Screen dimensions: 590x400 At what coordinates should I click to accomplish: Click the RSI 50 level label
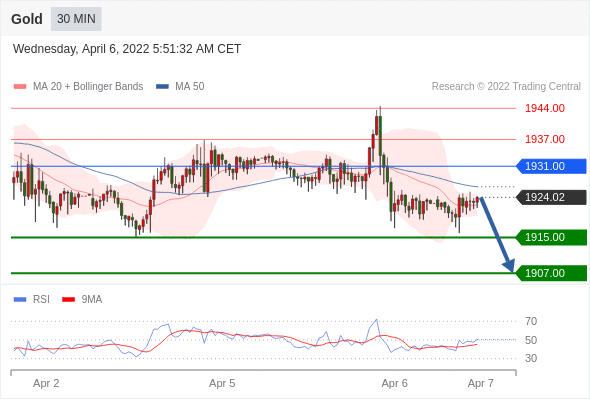point(531,340)
